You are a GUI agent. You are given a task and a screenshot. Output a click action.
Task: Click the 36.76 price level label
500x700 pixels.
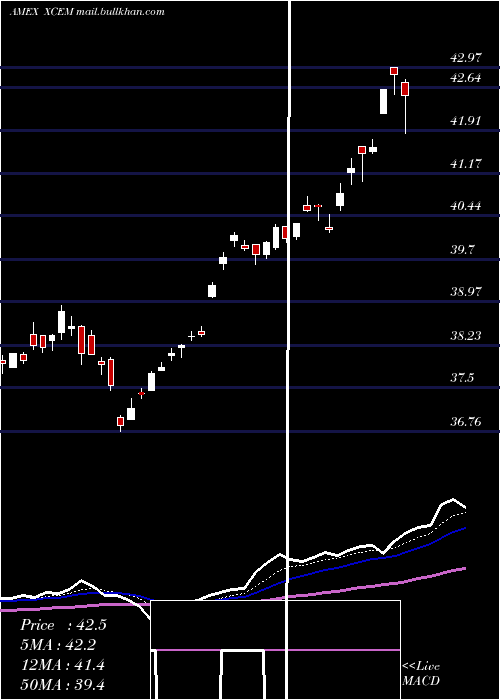point(466,421)
